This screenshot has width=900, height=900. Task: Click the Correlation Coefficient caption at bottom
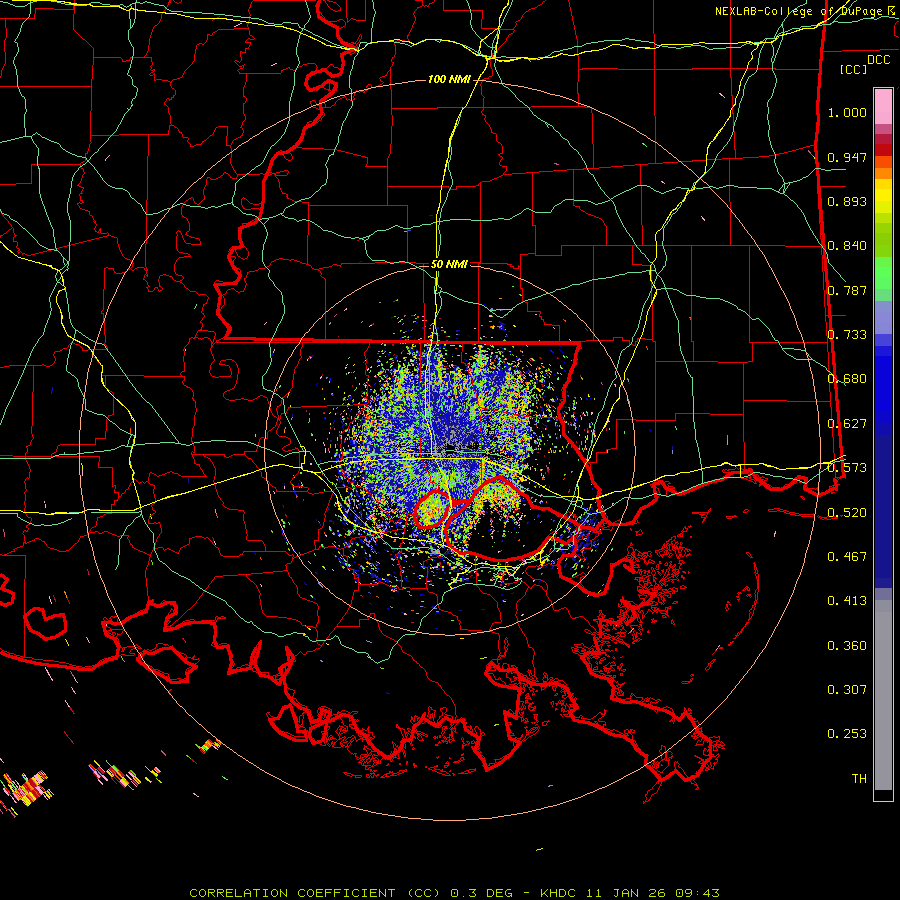[x=454, y=893]
